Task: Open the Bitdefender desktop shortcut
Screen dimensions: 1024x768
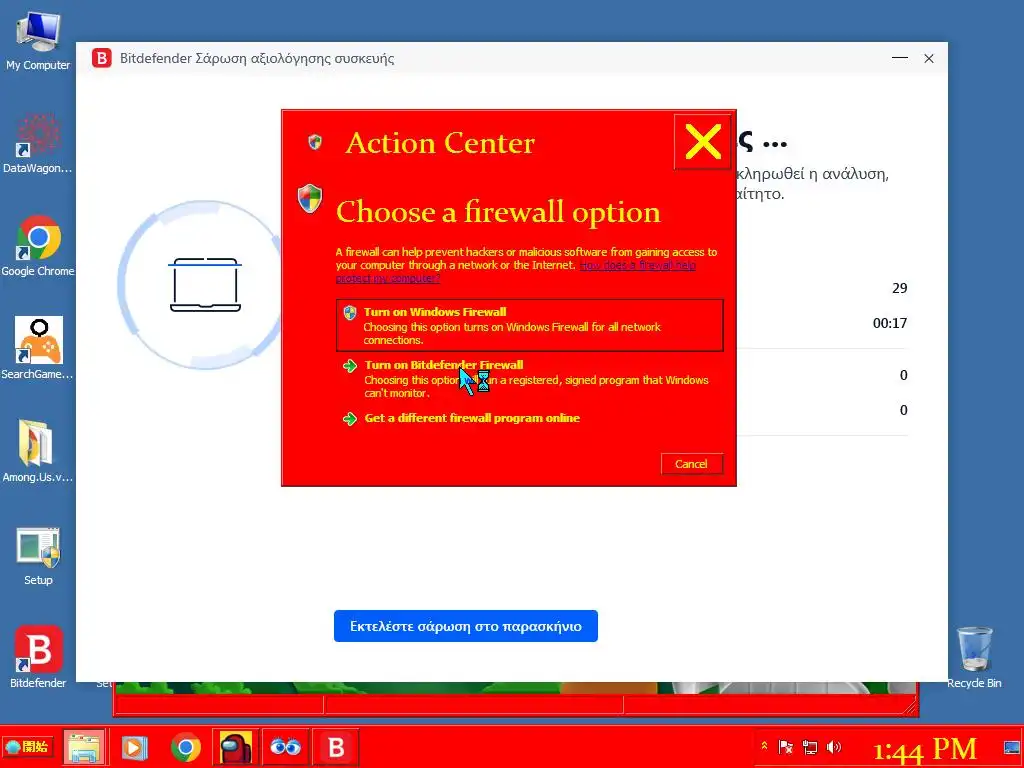Action: [38, 657]
